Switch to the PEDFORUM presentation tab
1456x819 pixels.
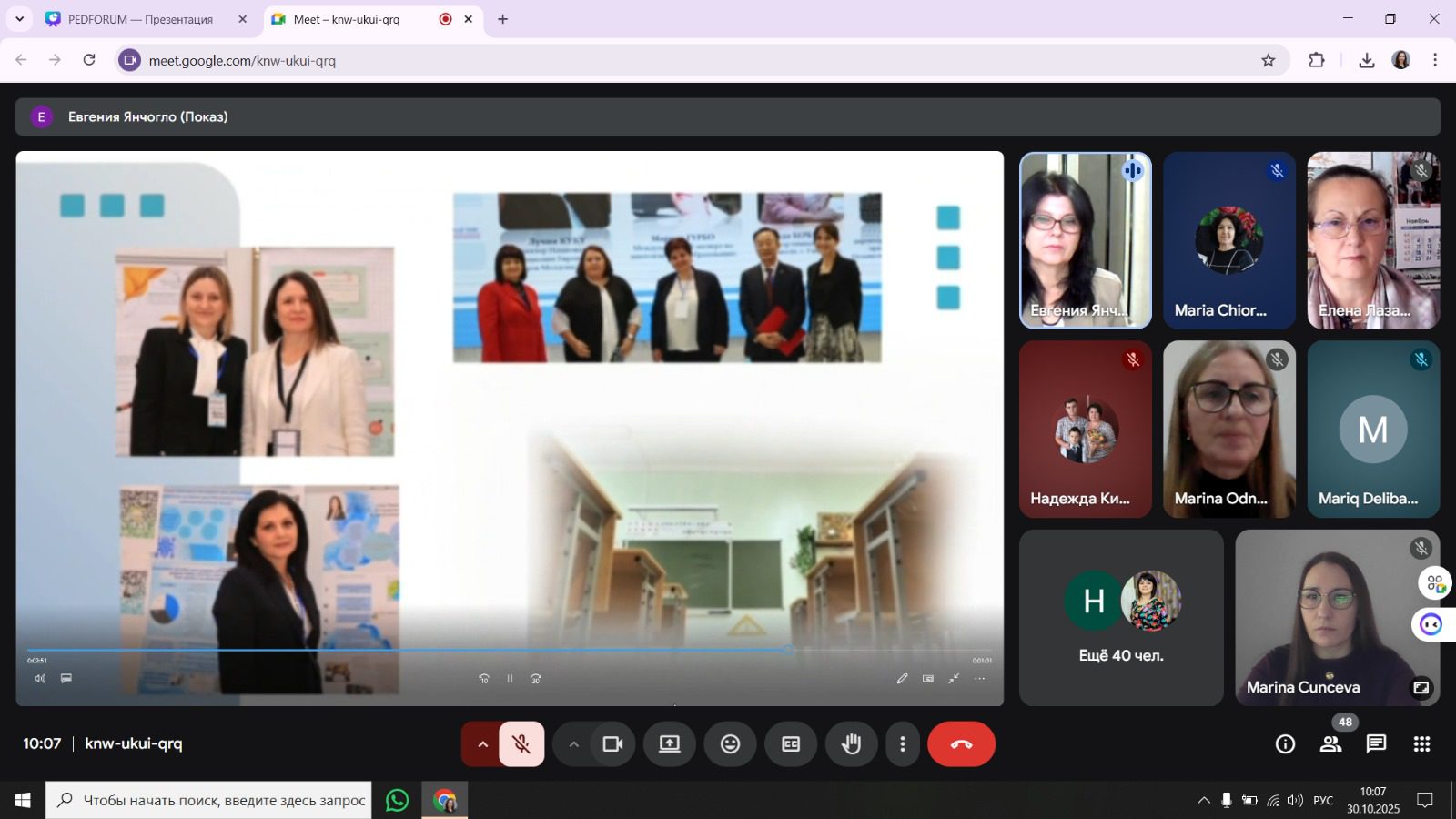click(x=141, y=19)
